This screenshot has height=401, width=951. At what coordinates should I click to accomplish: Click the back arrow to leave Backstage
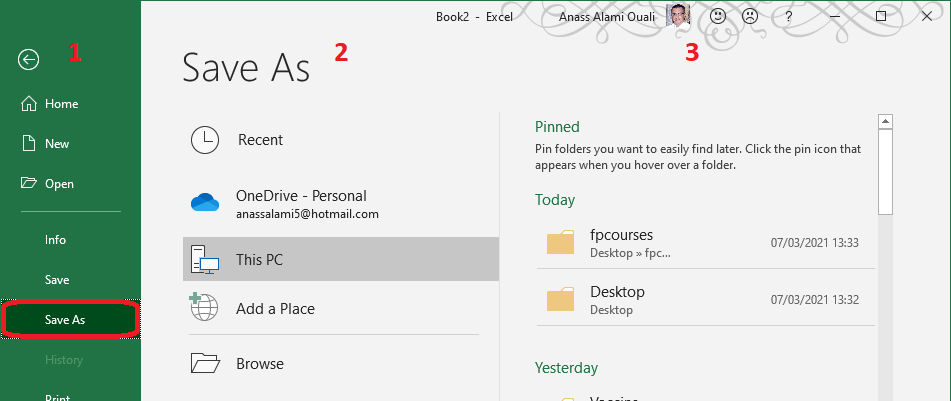29,59
